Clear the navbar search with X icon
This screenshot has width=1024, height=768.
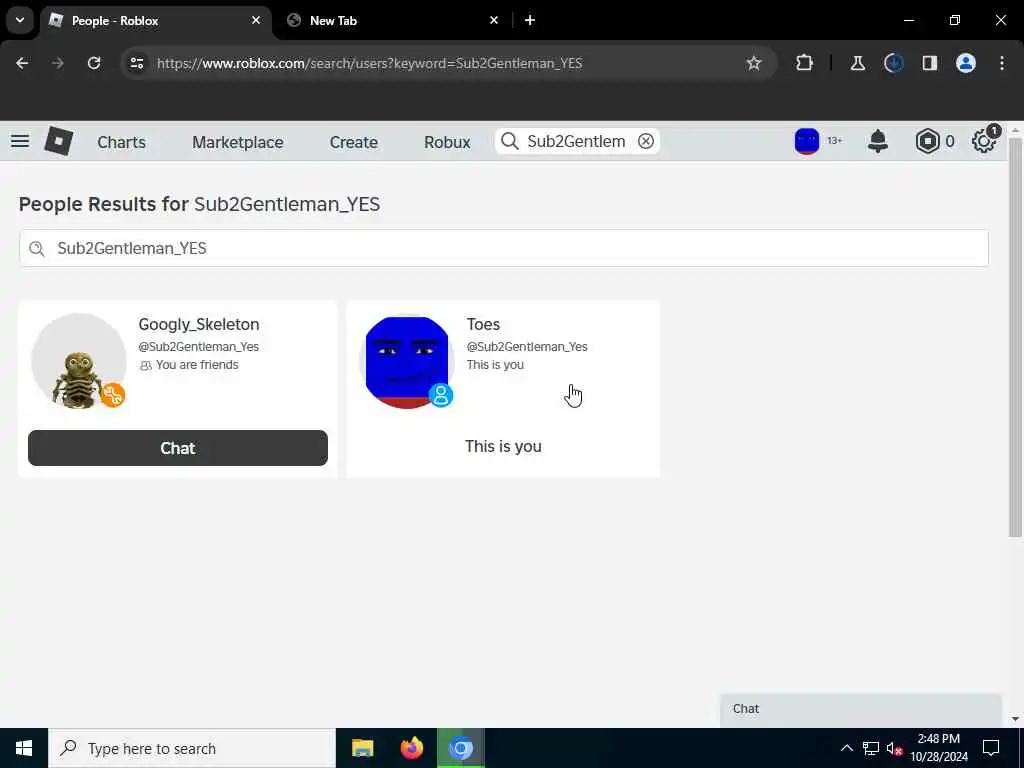pos(646,141)
